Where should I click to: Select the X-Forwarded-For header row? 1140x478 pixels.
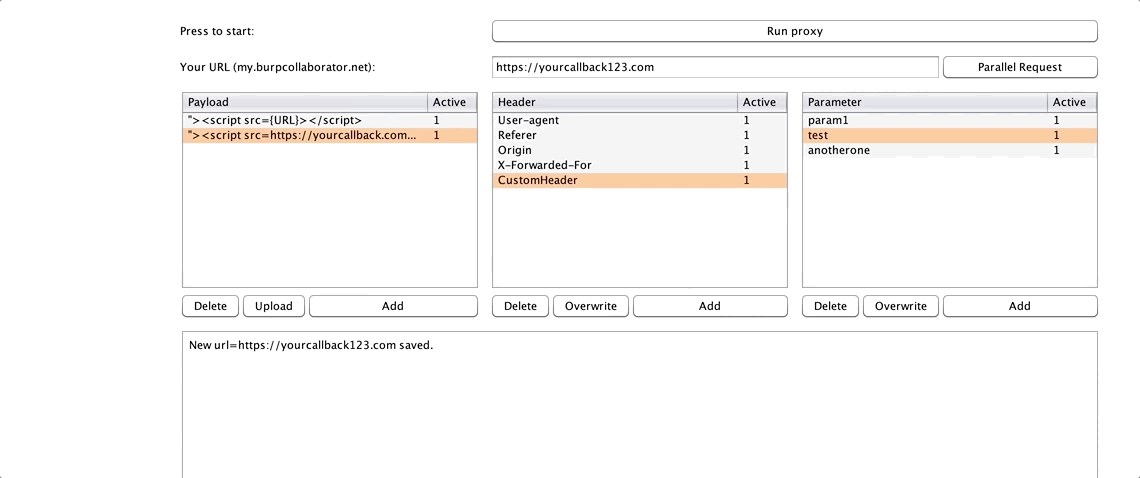tap(640, 165)
